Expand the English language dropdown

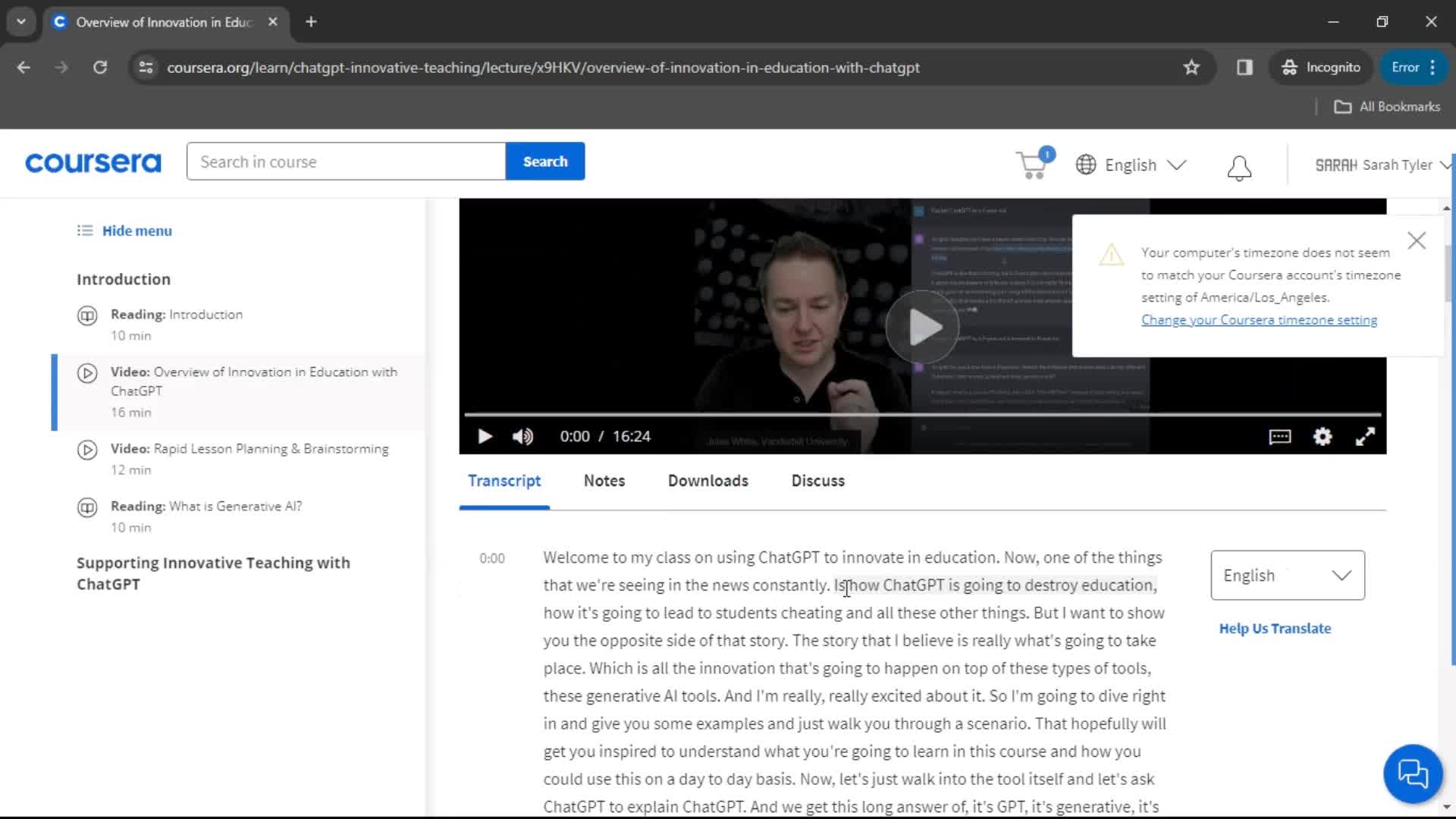(x=1287, y=575)
